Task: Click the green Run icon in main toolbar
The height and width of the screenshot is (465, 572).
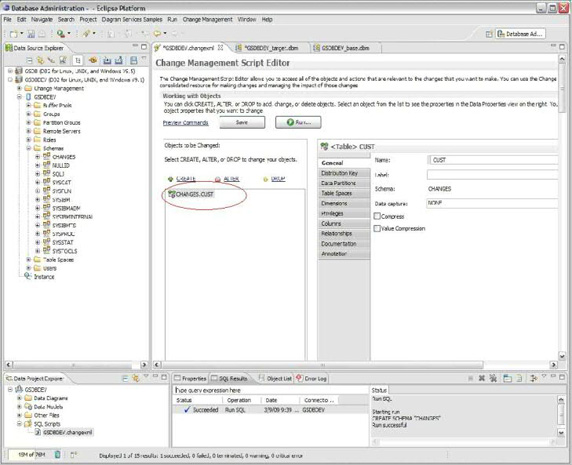Action: (61, 34)
